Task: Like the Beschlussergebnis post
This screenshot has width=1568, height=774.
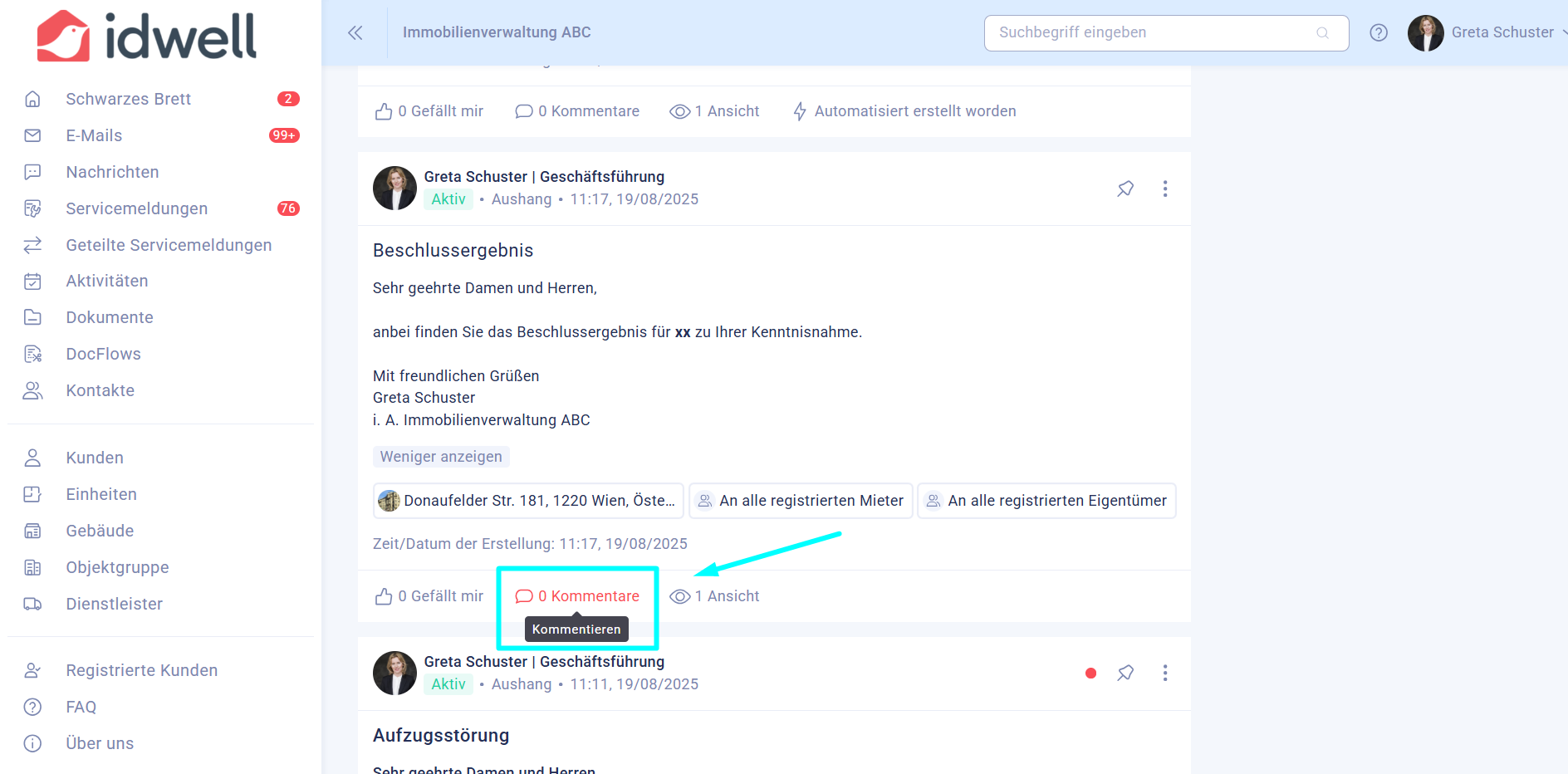Action: coord(429,596)
